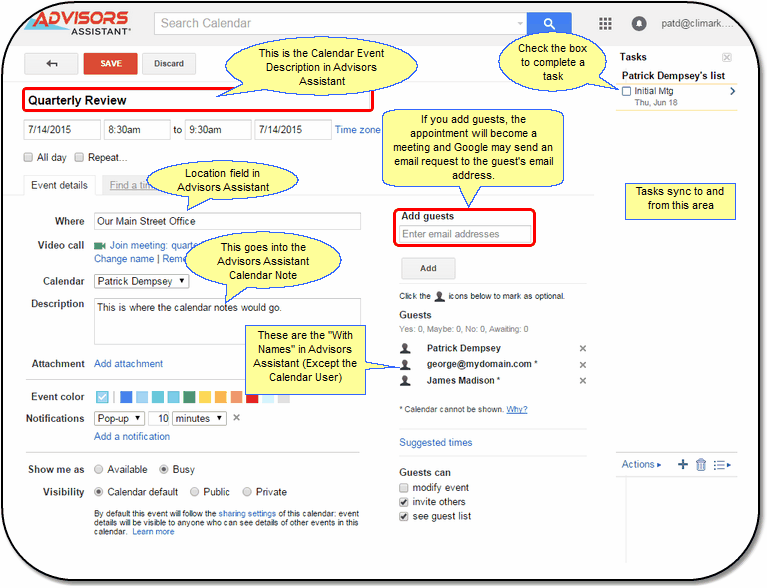Select Public visibility
Viewport: 767px width, 588px height.
point(194,492)
